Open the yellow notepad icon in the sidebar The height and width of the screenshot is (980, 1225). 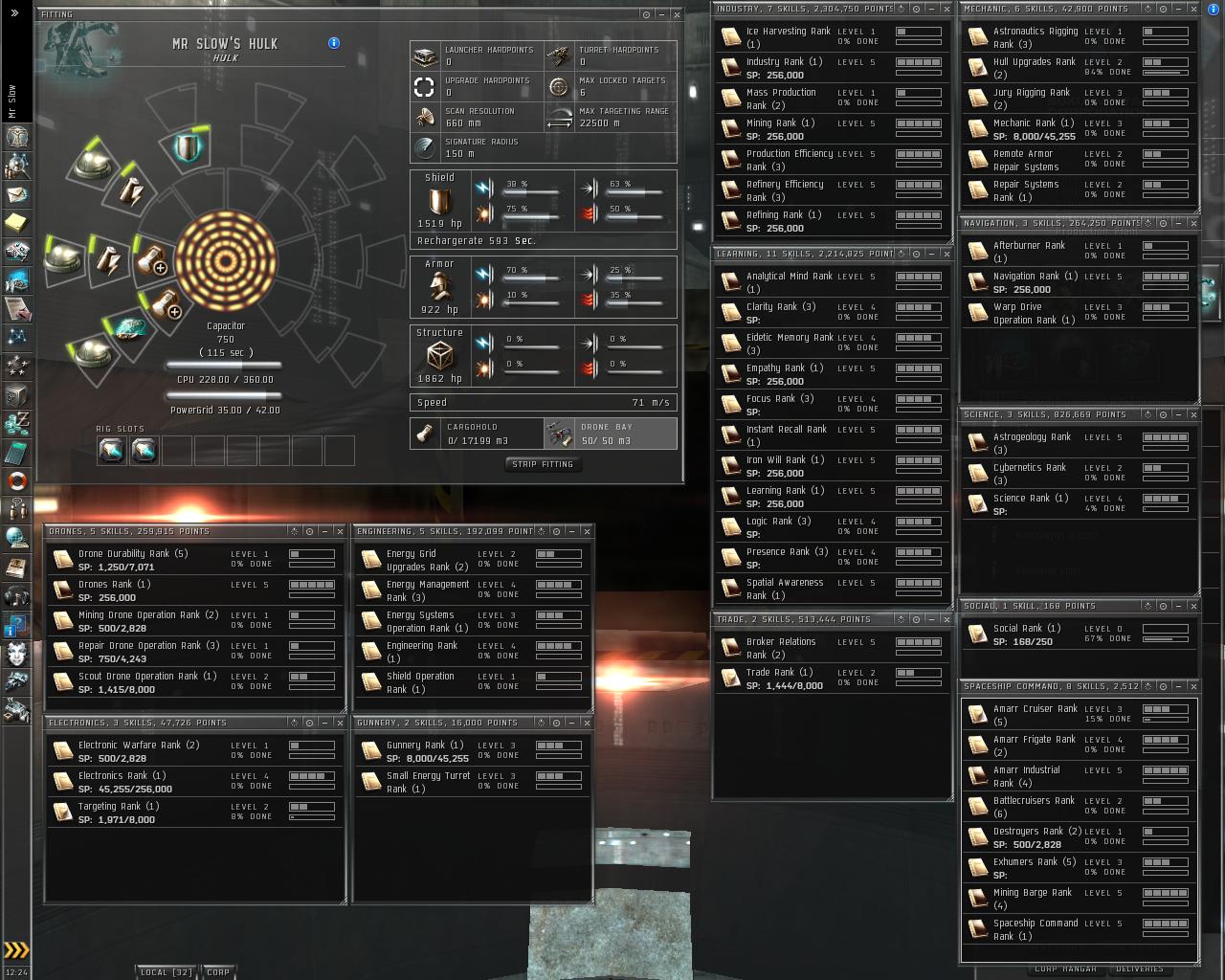(x=16, y=223)
